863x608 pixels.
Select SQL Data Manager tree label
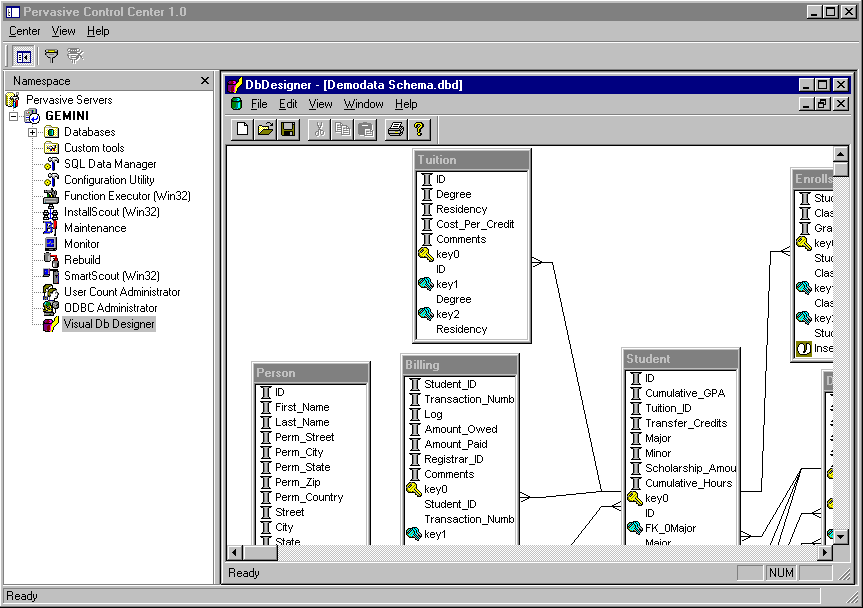pyautogui.click(x=110, y=164)
